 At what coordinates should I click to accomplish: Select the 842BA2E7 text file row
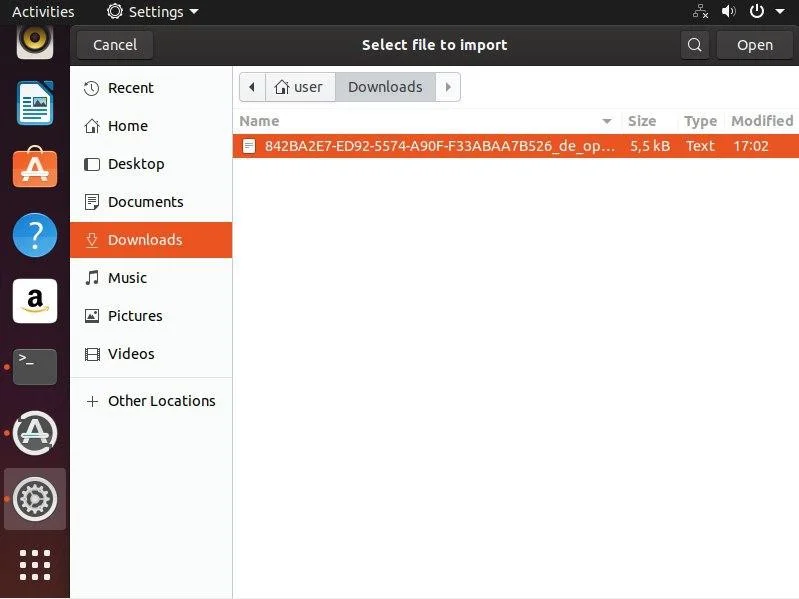click(x=440, y=146)
